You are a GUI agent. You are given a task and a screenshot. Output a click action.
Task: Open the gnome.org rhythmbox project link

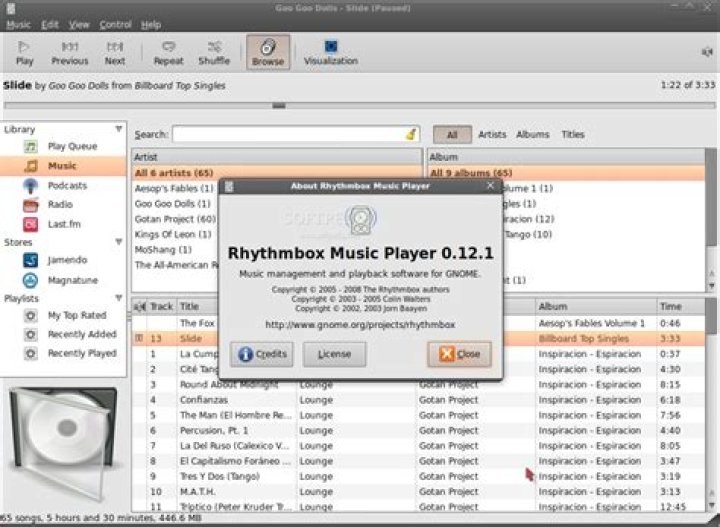360,325
